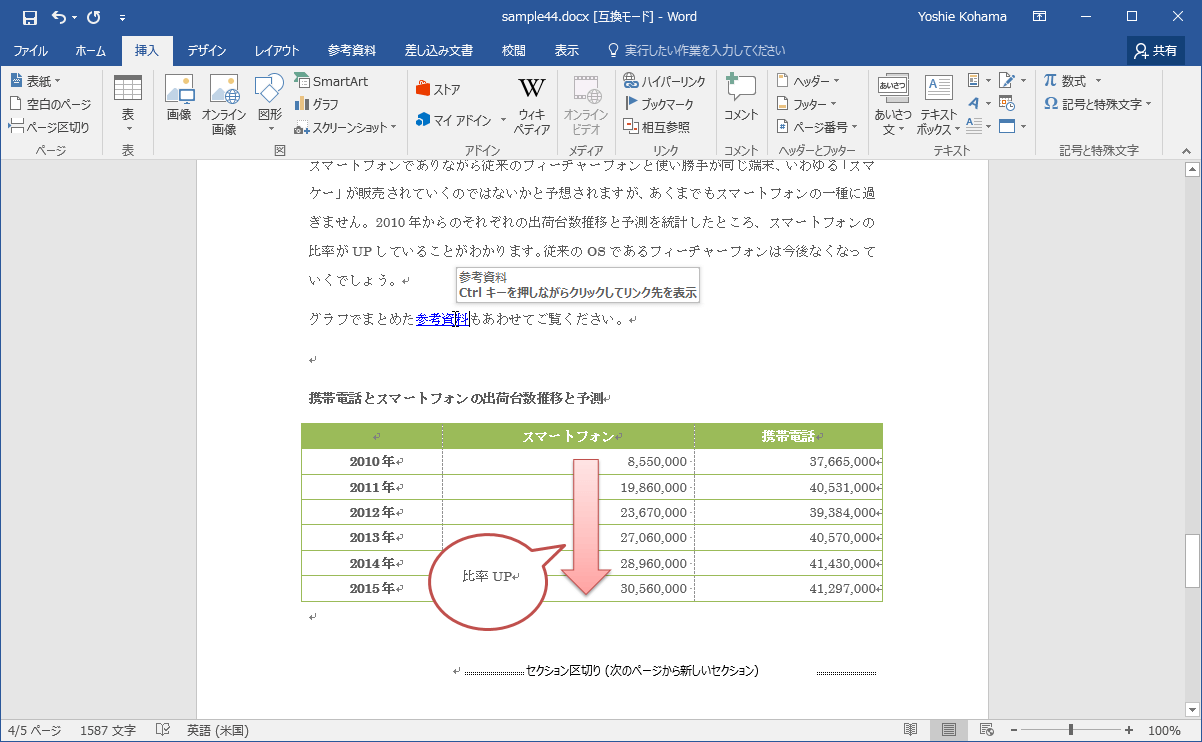This screenshot has width=1202, height=742.
Task: Select the red down arrow shape
Action: [586, 528]
